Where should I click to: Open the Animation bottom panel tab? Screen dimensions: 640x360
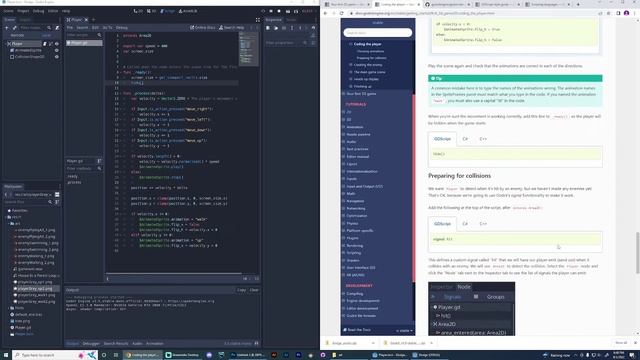[154, 344]
